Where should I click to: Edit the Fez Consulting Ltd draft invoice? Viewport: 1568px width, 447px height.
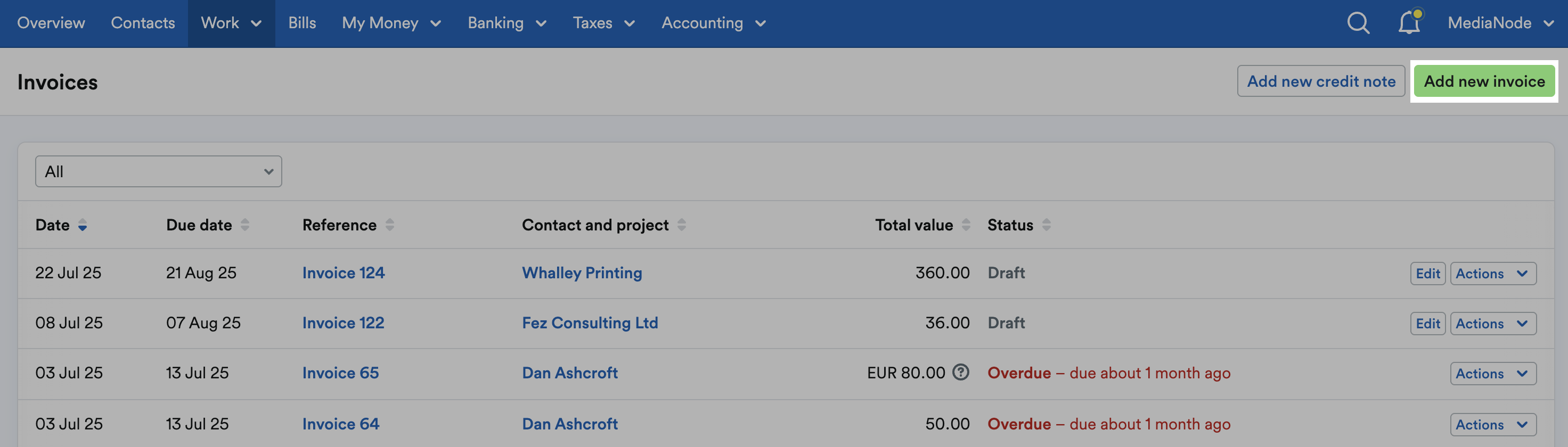click(1427, 323)
